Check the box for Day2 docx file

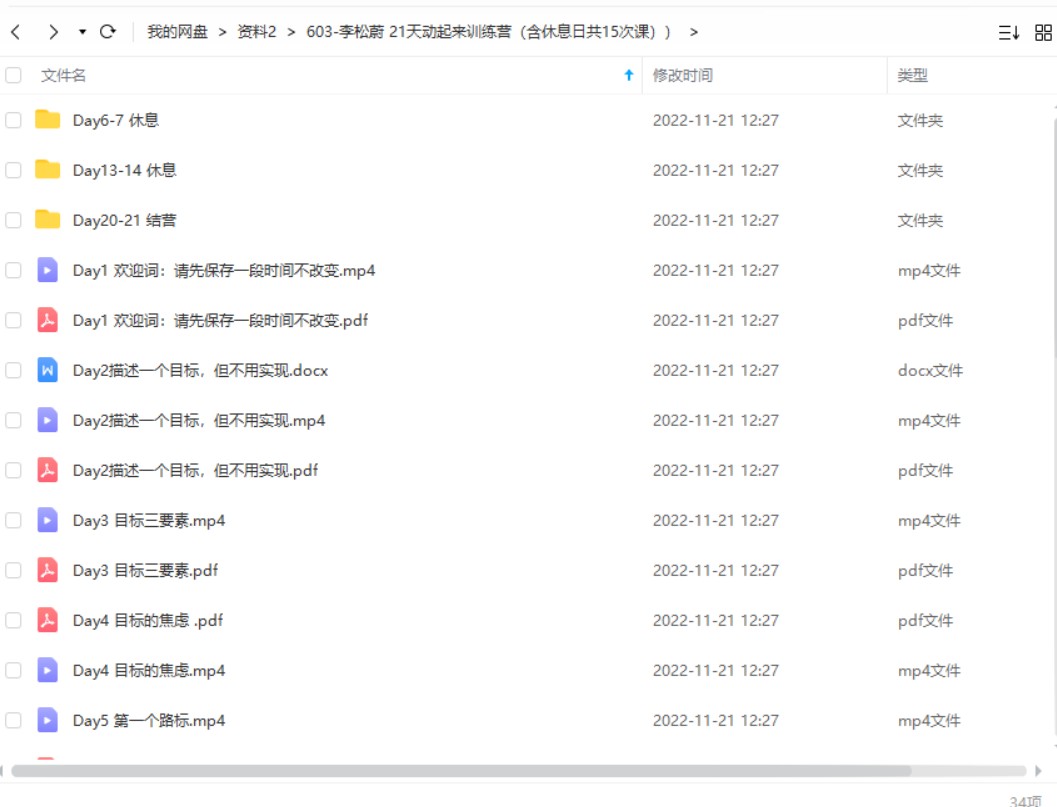click(13, 370)
